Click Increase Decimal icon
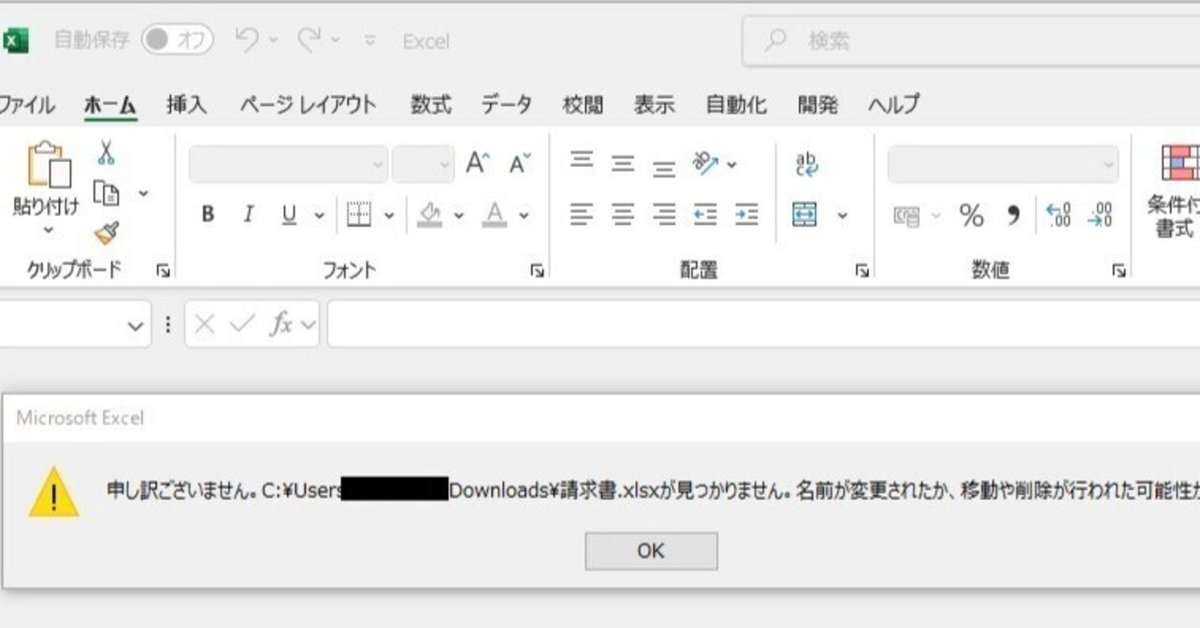Viewport: 1200px width, 628px height. (x=1058, y=214)
